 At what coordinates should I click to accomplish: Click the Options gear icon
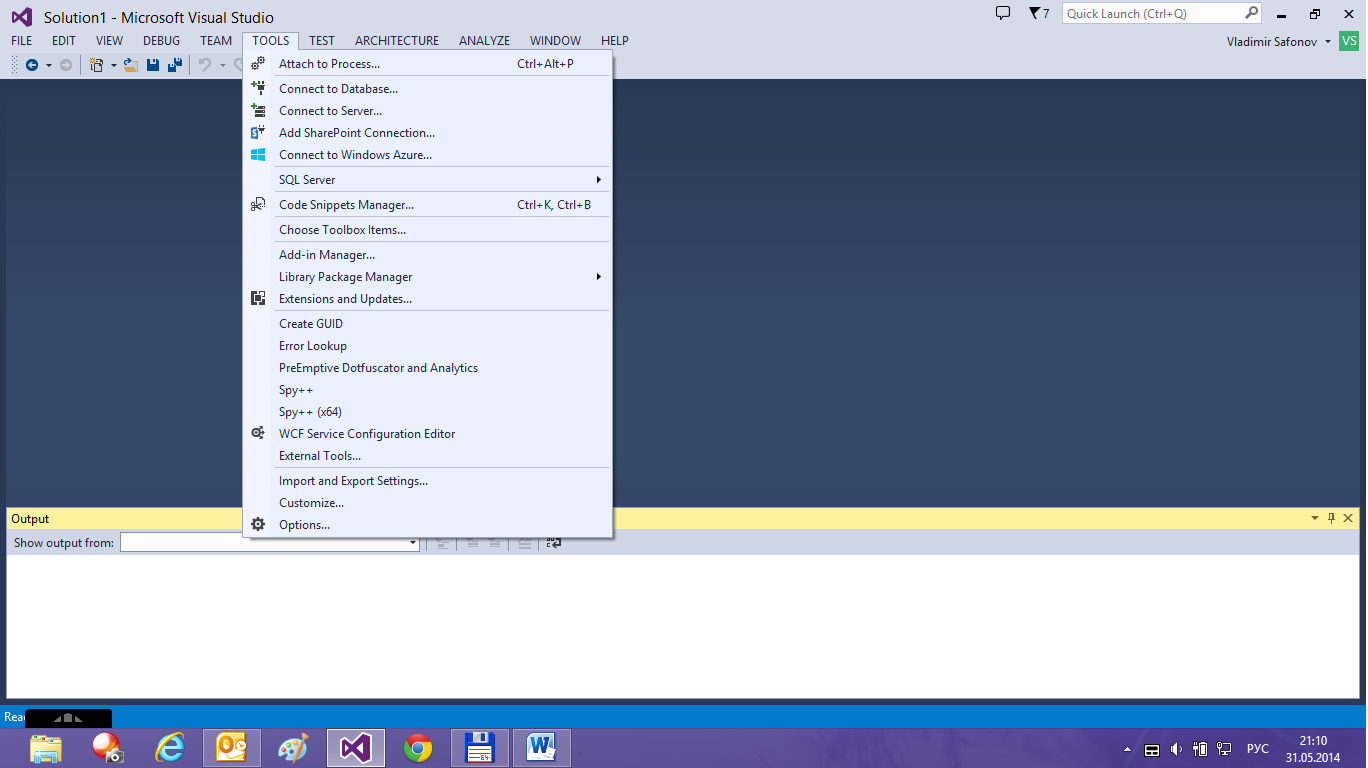(258, 524)
